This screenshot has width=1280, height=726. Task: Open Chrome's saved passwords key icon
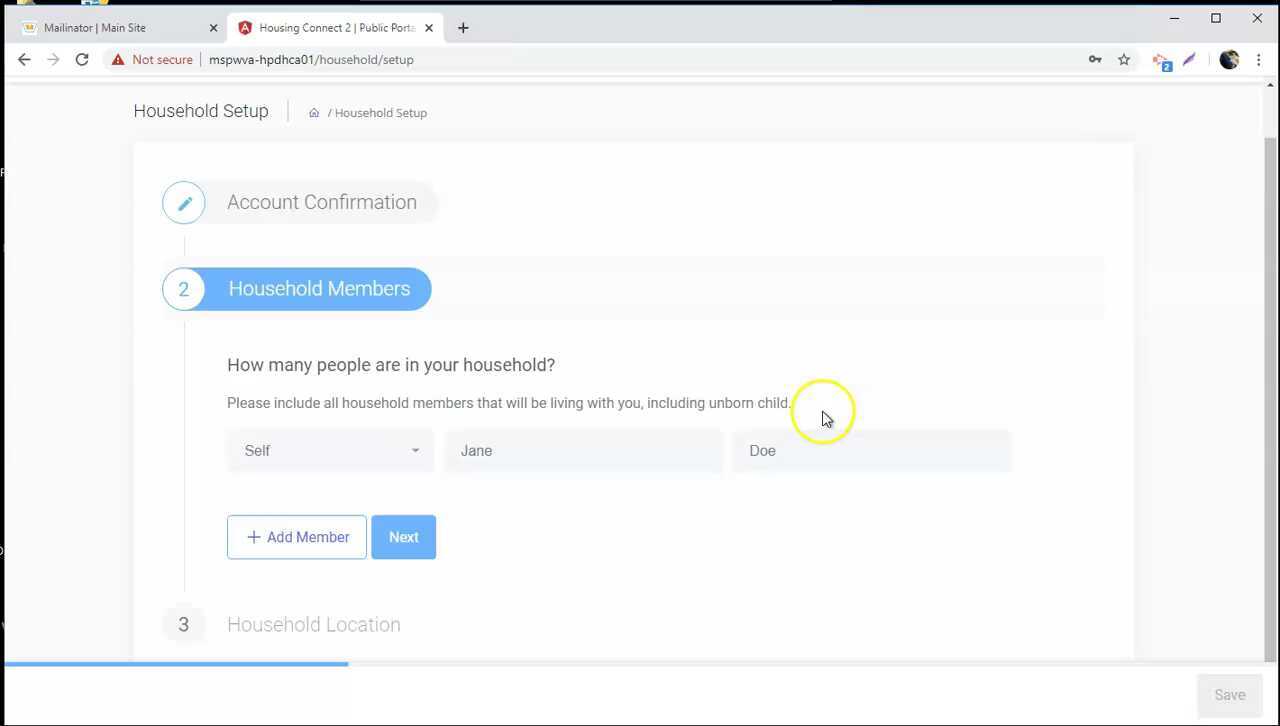1095,59
